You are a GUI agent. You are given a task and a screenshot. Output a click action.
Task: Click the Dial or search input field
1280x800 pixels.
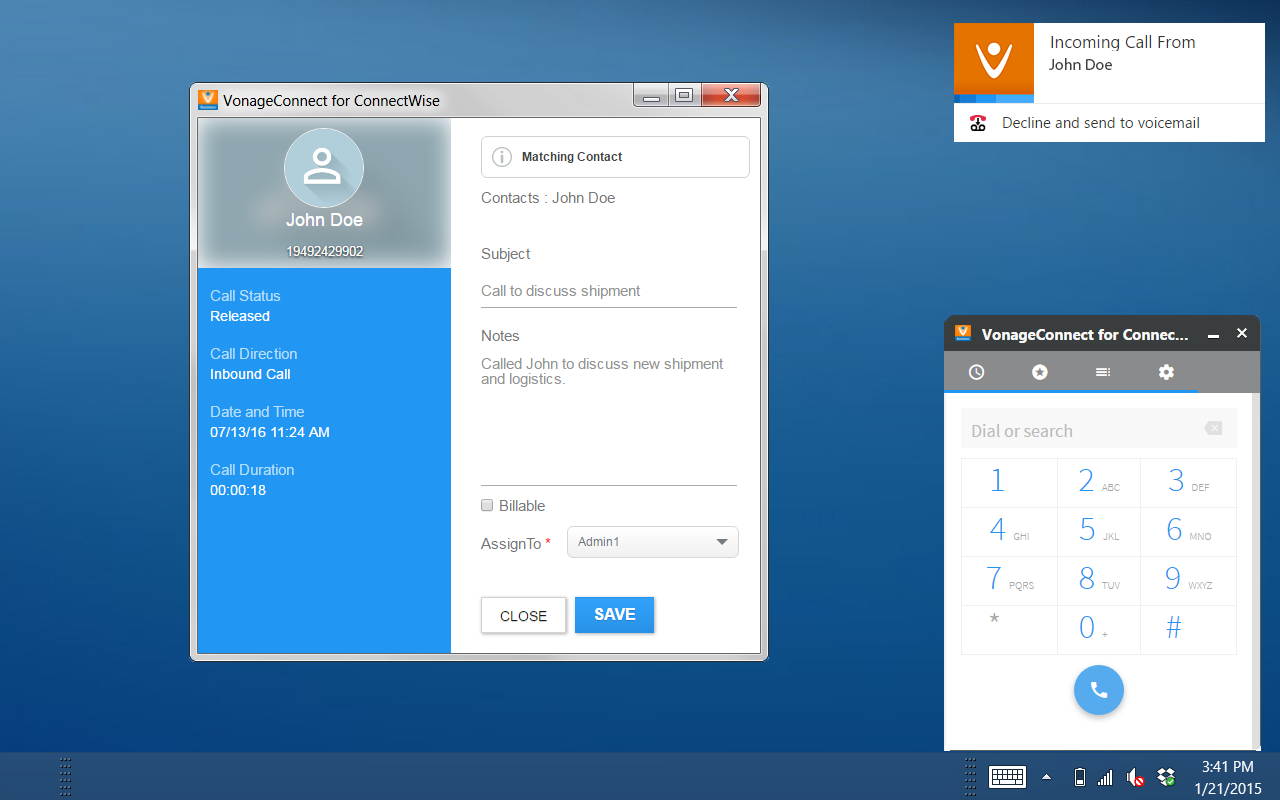(1080, 428)
